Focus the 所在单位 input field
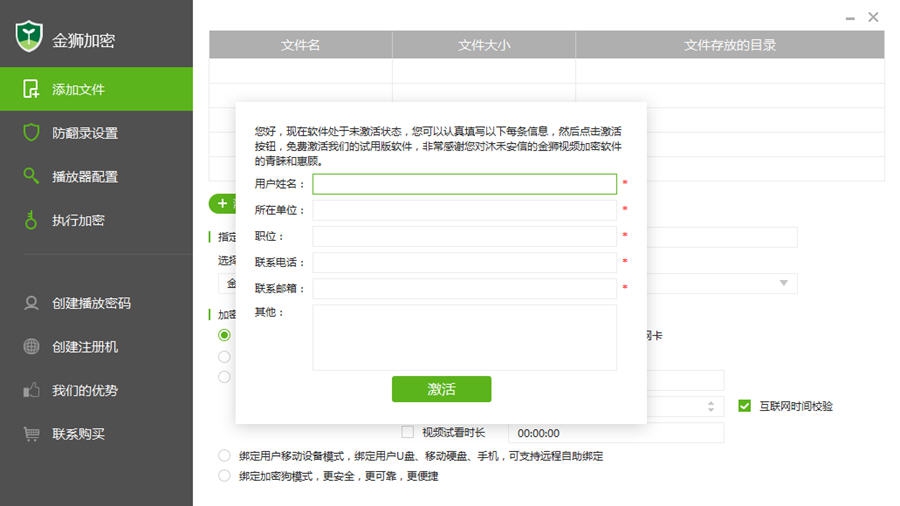Image resolution: width=900 pixels, height=506 pixels. point(464,210)
